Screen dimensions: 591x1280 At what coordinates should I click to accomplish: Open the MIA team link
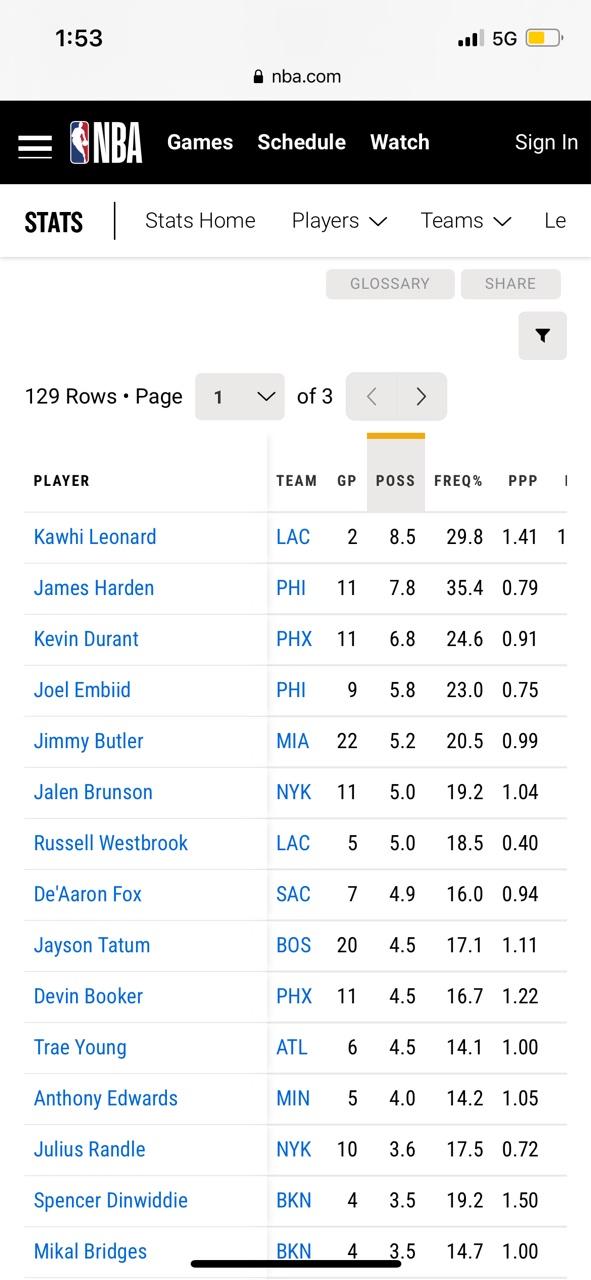[x=292, y=741]
